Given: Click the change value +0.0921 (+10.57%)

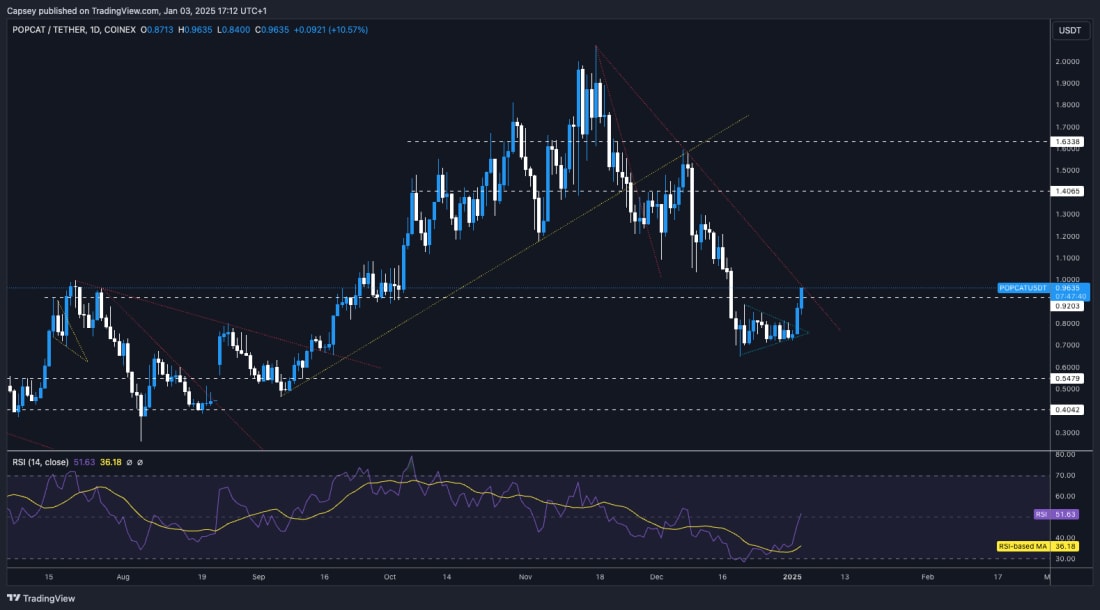Looking at the screenshot, I should (330, 30).
